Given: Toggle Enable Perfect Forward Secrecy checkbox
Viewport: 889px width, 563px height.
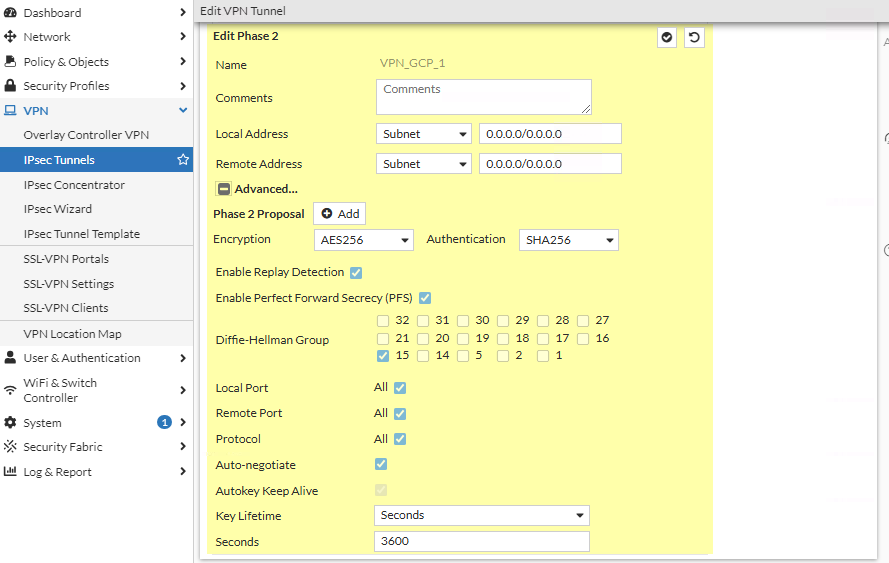Looking at the screenshot, I should click(425, 298).
